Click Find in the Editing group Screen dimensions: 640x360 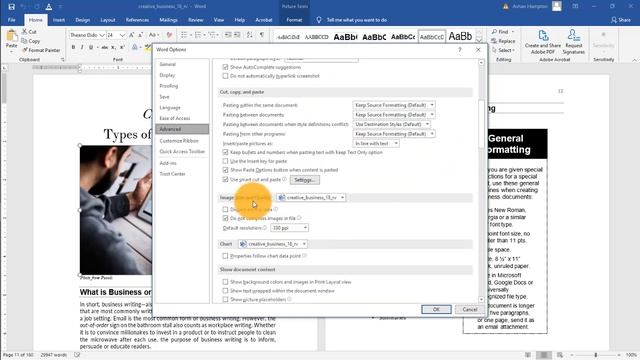[503, 31]
